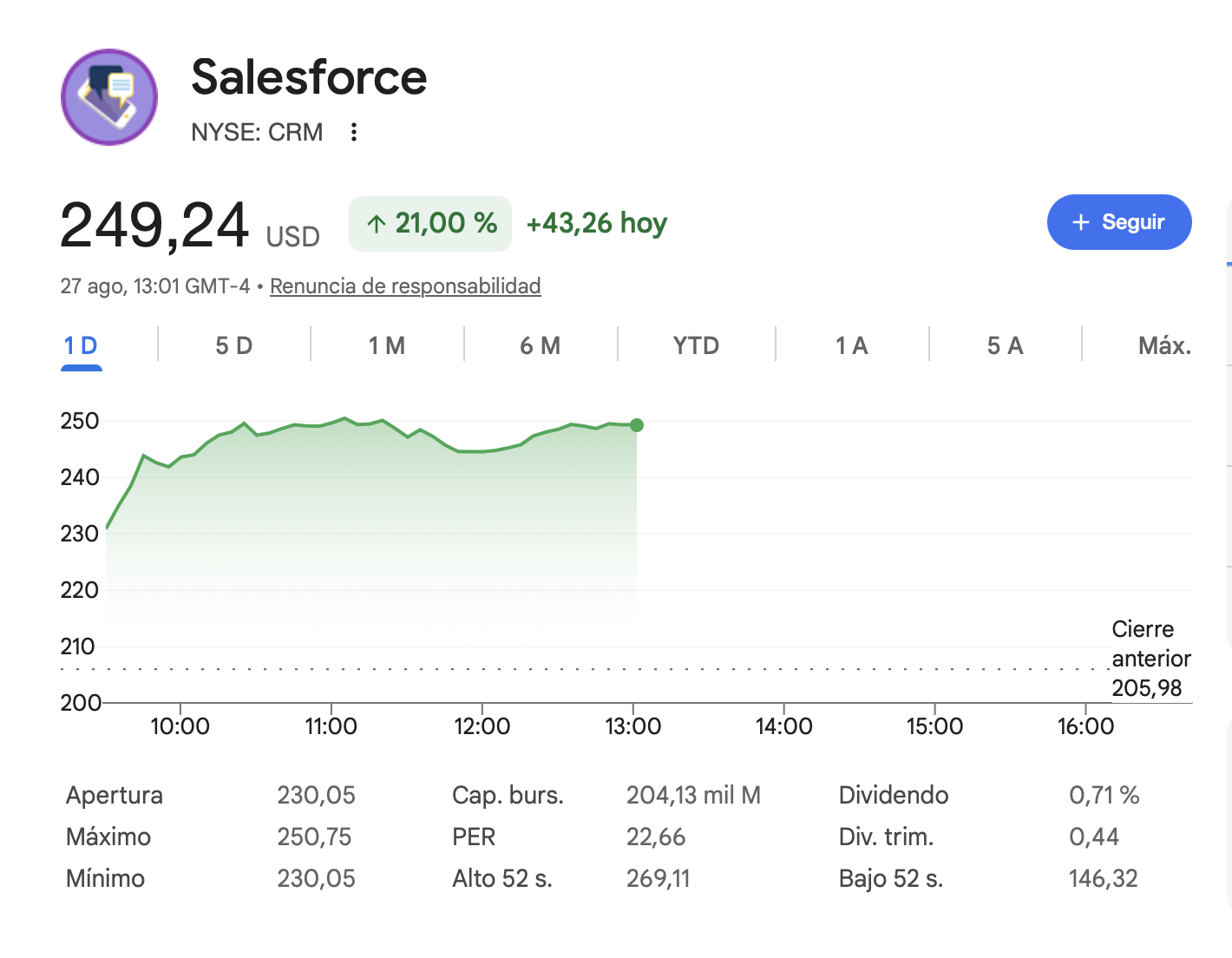Viewport: 1232px width, 958px height.
Task: Select the 6 M range tab
Action: [540, 346]
